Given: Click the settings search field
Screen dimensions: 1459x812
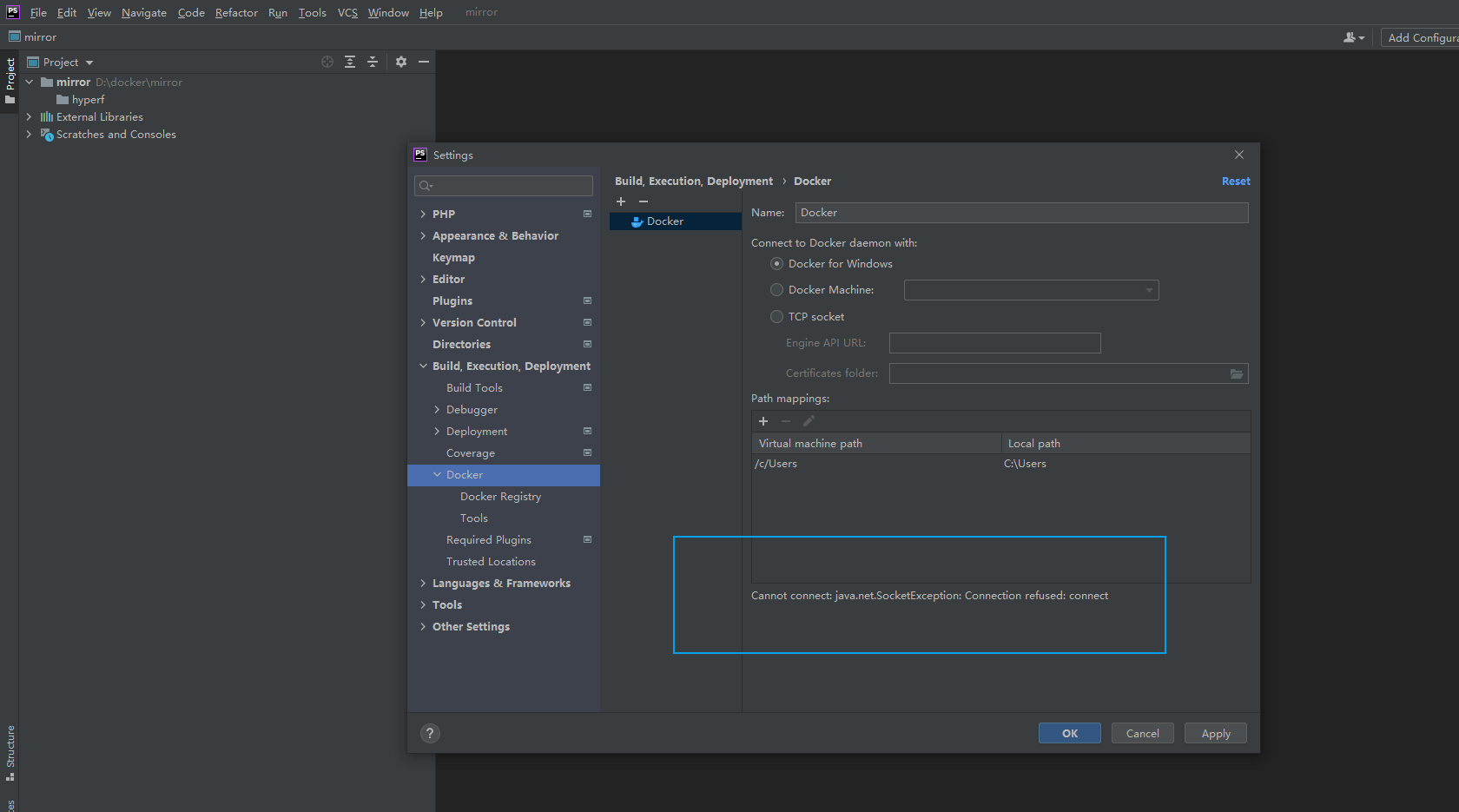Looking at the screenshot, I should point(504,186).
